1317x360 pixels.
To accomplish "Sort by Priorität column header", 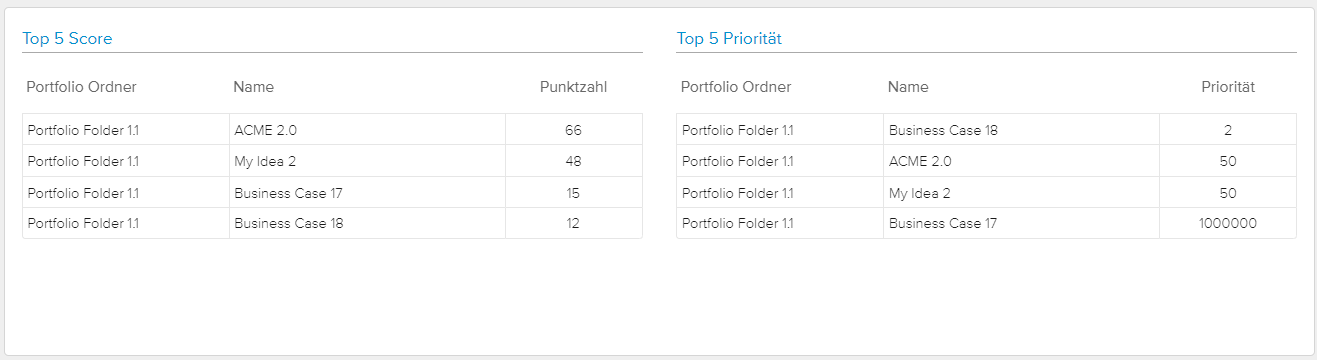I will click(1228, 87).
